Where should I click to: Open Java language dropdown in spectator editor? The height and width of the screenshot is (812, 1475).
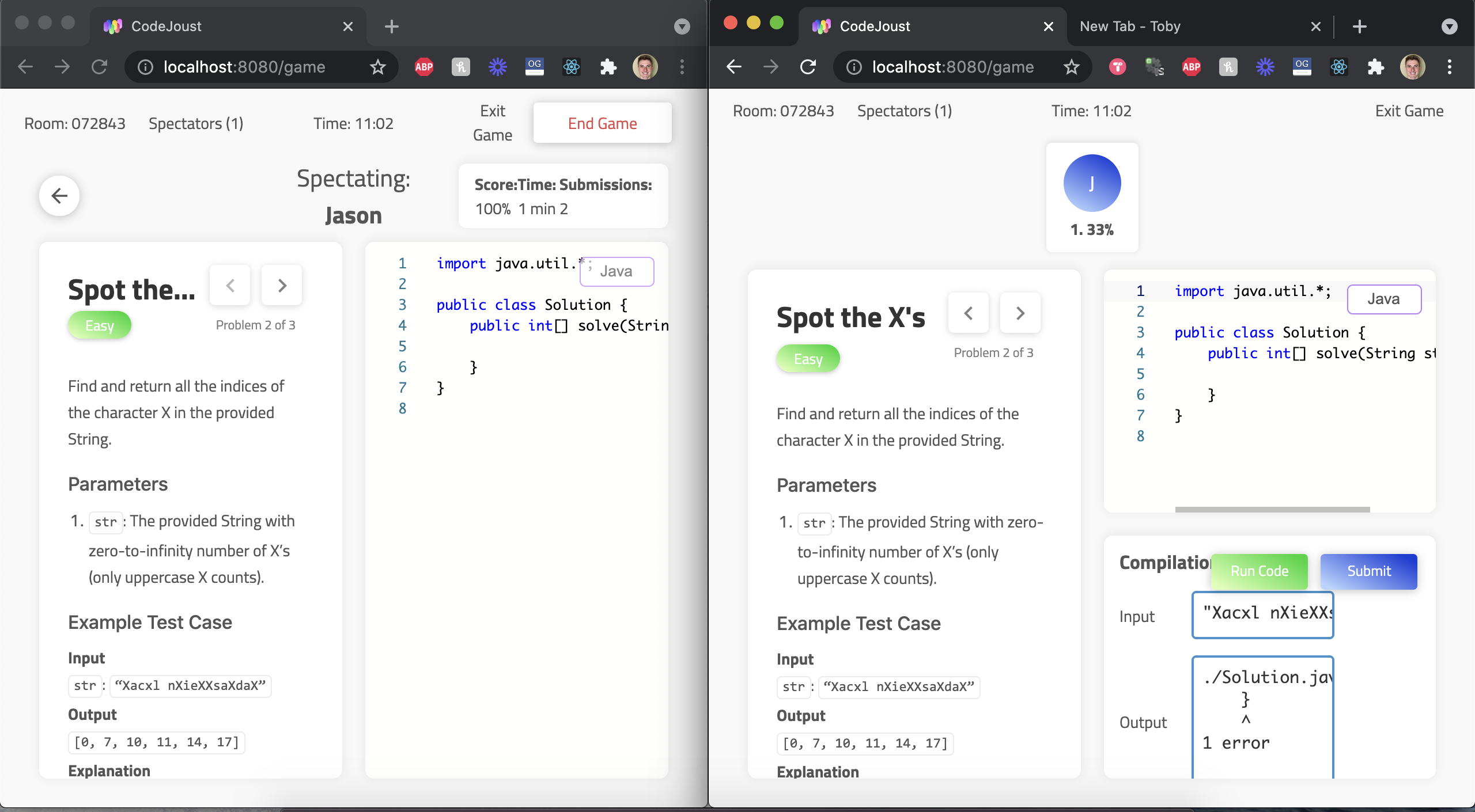coord(617,271)
